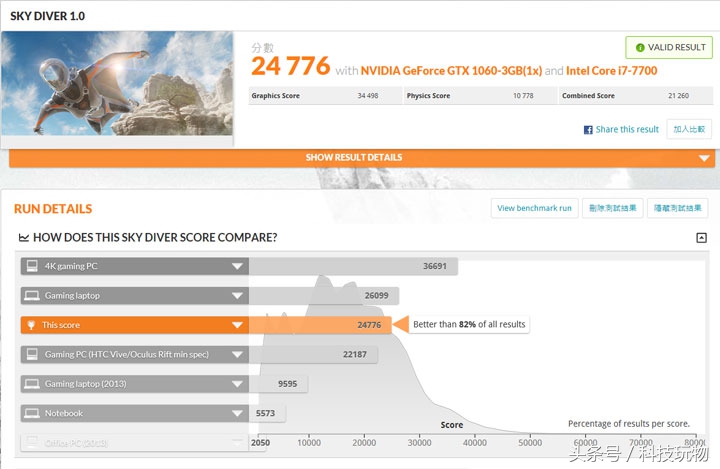Click the View benchmark run button
This screenshot has height=469, width=720.
[x=534, y=208]
